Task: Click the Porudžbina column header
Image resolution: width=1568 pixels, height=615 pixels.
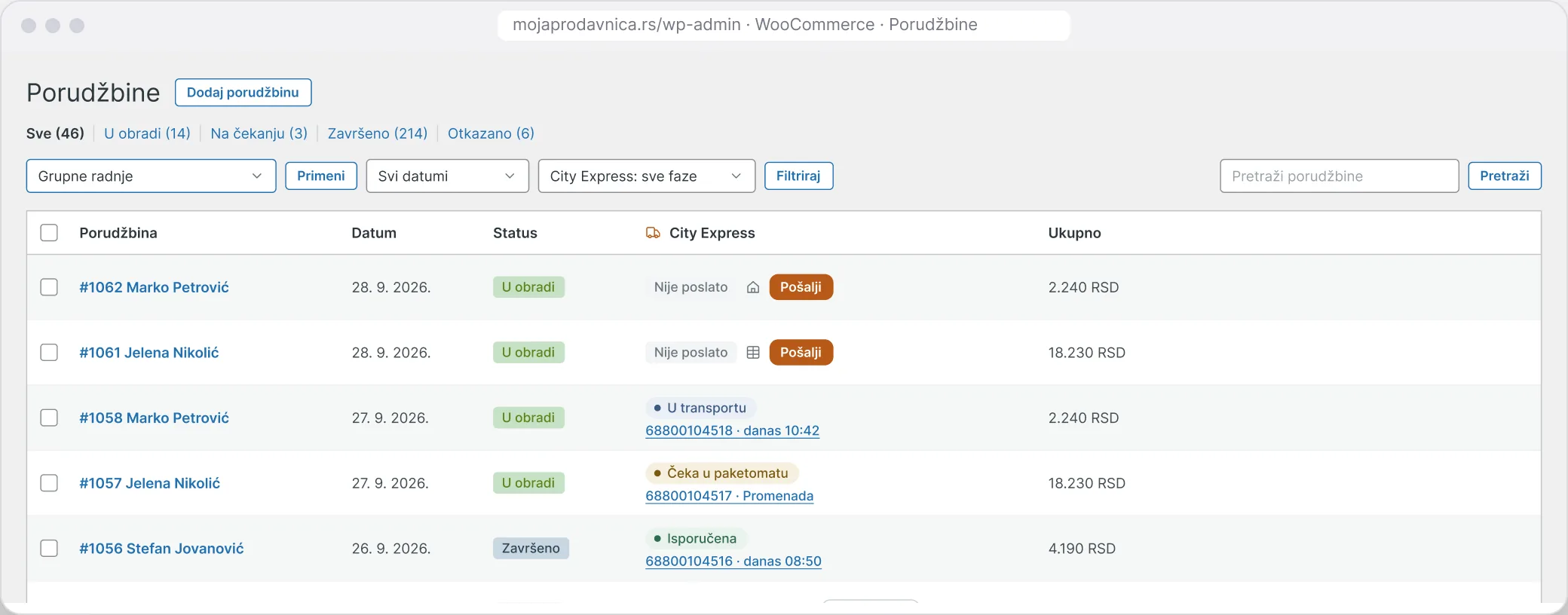Action: point(118,233)
